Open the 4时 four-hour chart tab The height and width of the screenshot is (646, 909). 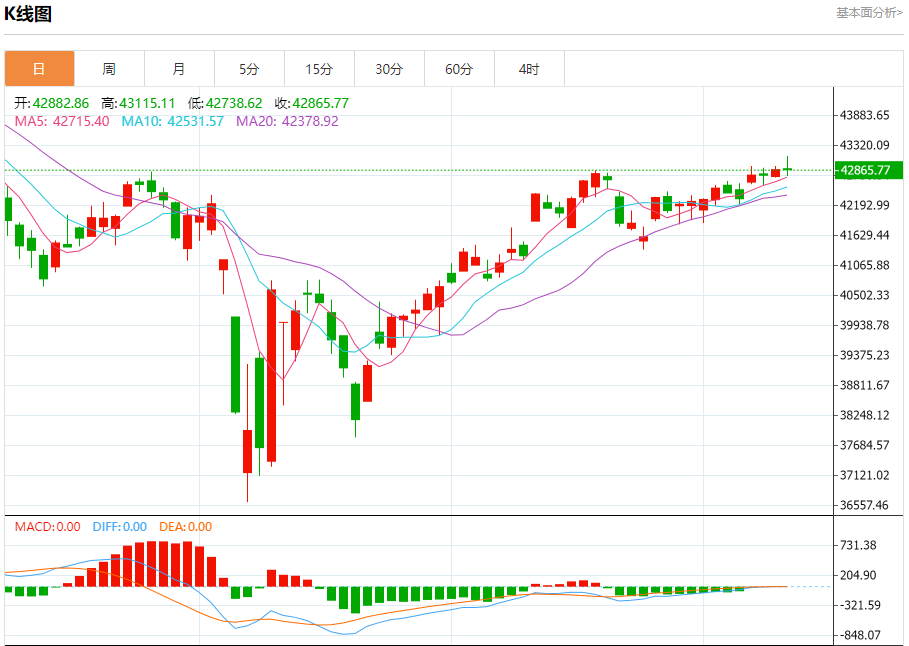click(x=529, y=69)
